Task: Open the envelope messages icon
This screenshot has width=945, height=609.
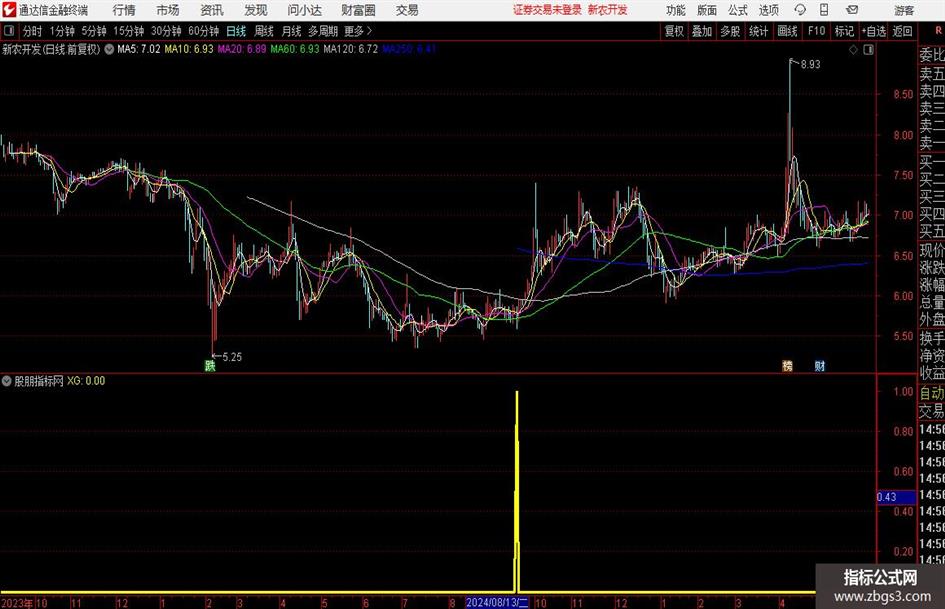Action: (852, 10)
